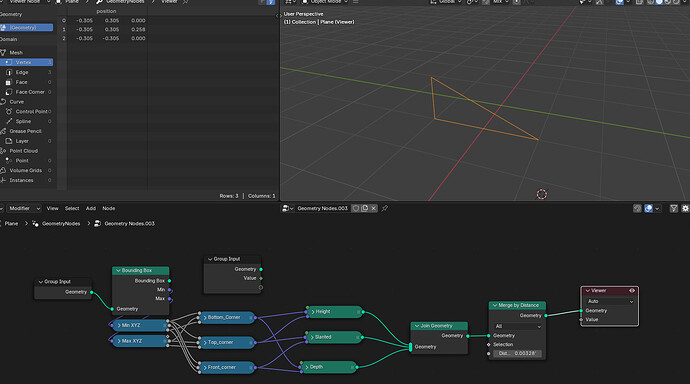Screen dimensions: 690x384
Task: Expand the Height node
Action: (x=313, y=311)
